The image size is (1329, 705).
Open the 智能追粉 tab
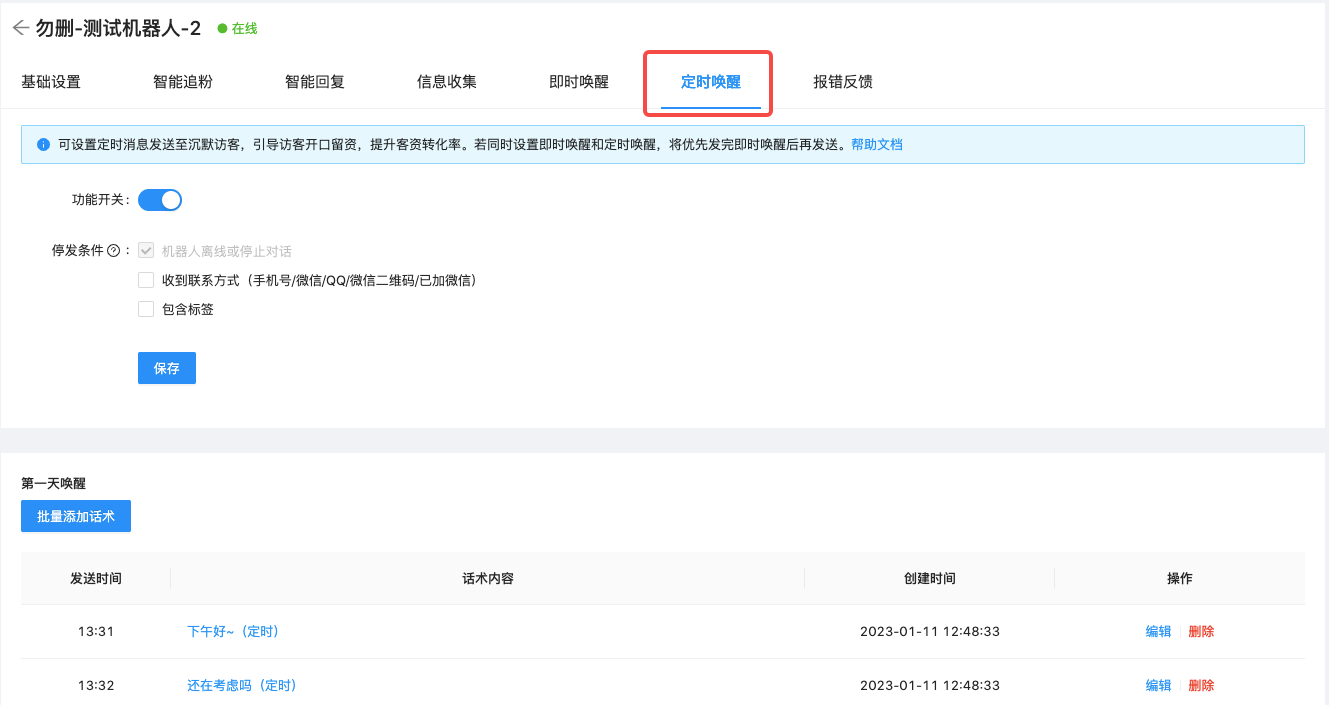[183, 82]
